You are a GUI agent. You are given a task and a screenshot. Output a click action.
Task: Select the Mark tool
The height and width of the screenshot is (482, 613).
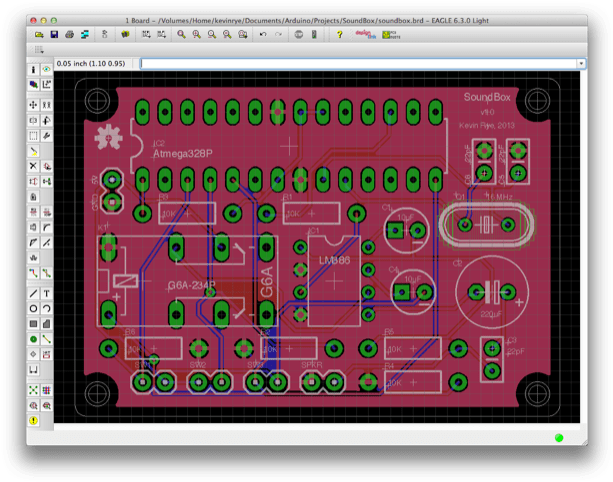47,84
